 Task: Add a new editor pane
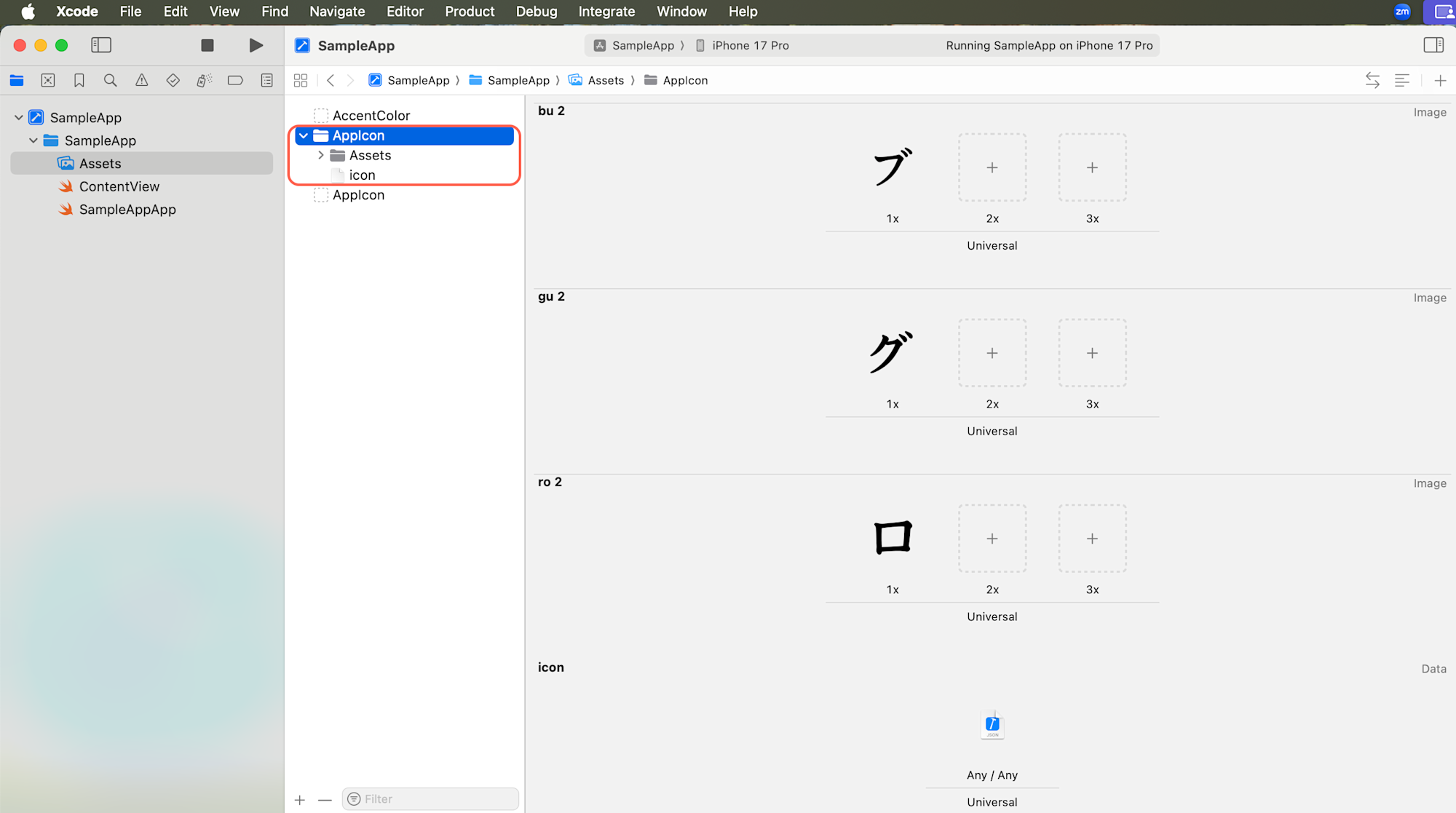(1440, 80)
